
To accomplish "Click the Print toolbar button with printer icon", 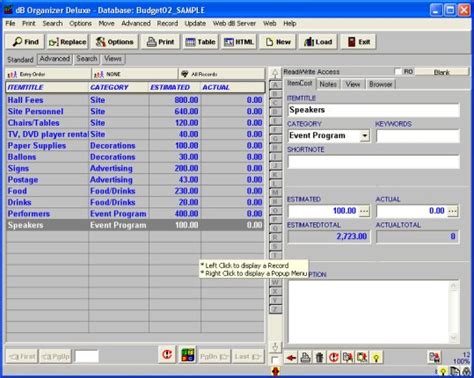I will pos(161,42).
